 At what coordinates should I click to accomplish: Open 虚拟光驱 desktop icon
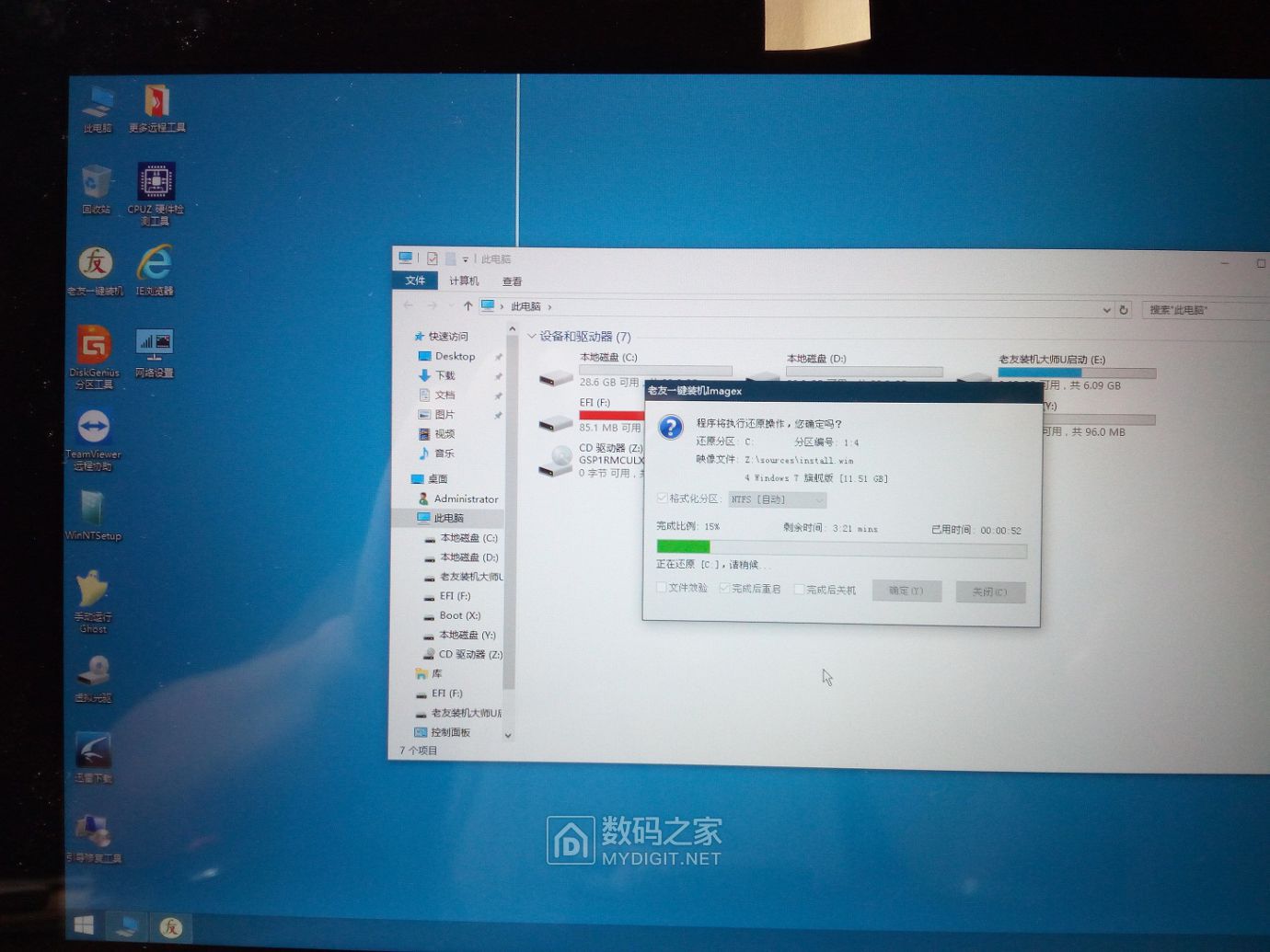(93, 680)
